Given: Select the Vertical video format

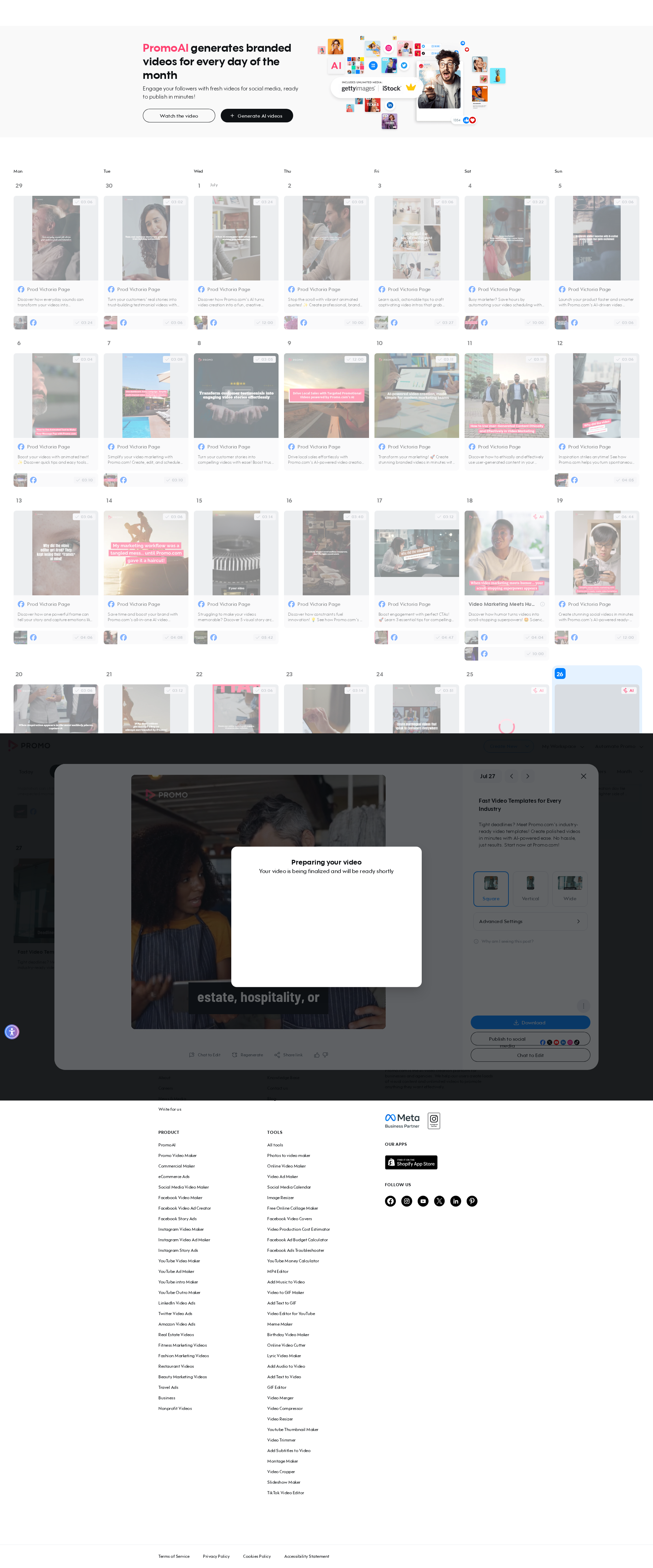Looking at the screenshot, I should tap(531, 889).
